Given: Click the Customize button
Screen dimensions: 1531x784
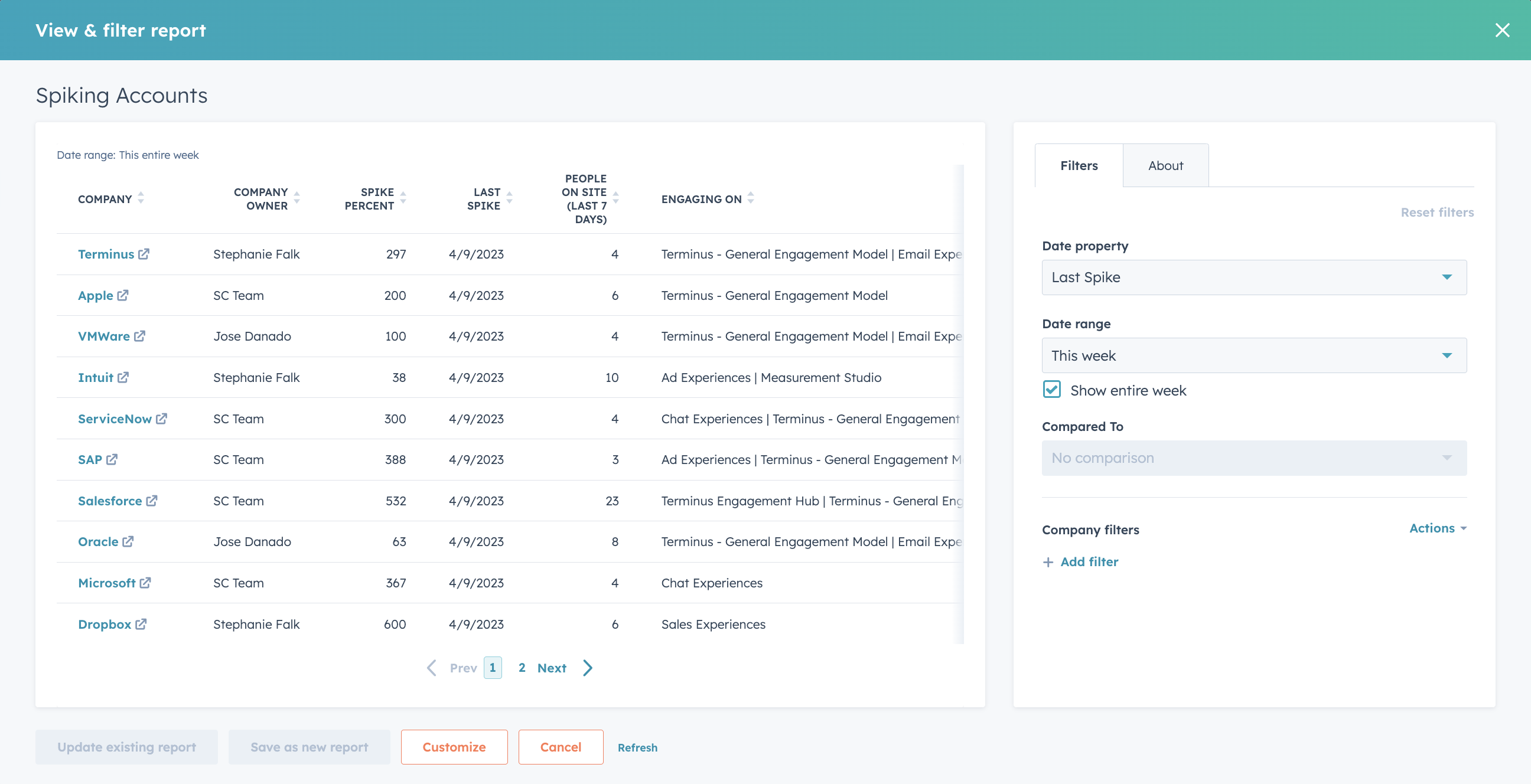Looking at the screenshot, I should (x=454, y=747).
